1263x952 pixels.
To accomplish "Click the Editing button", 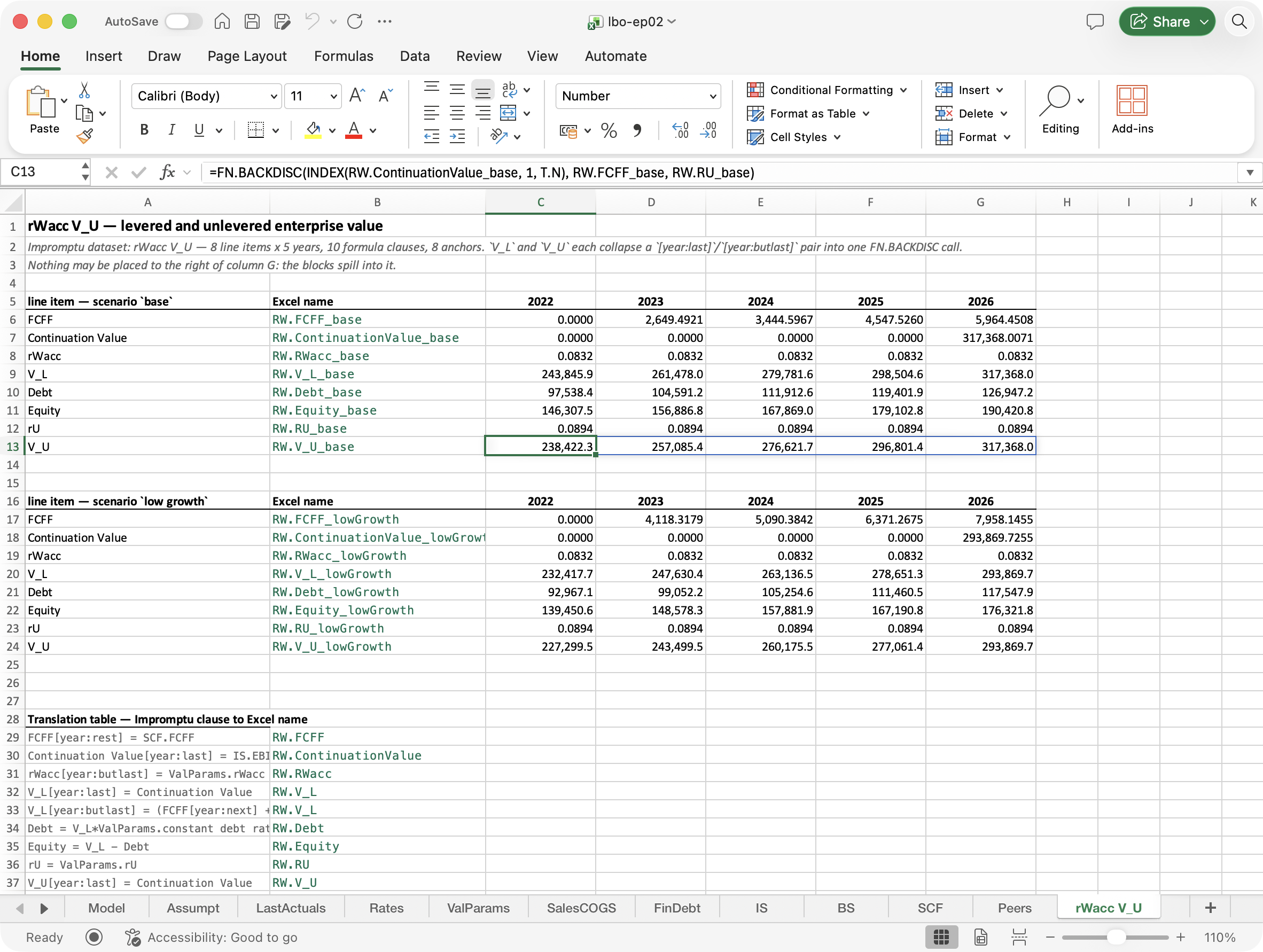I will [x=1061, y=110].
